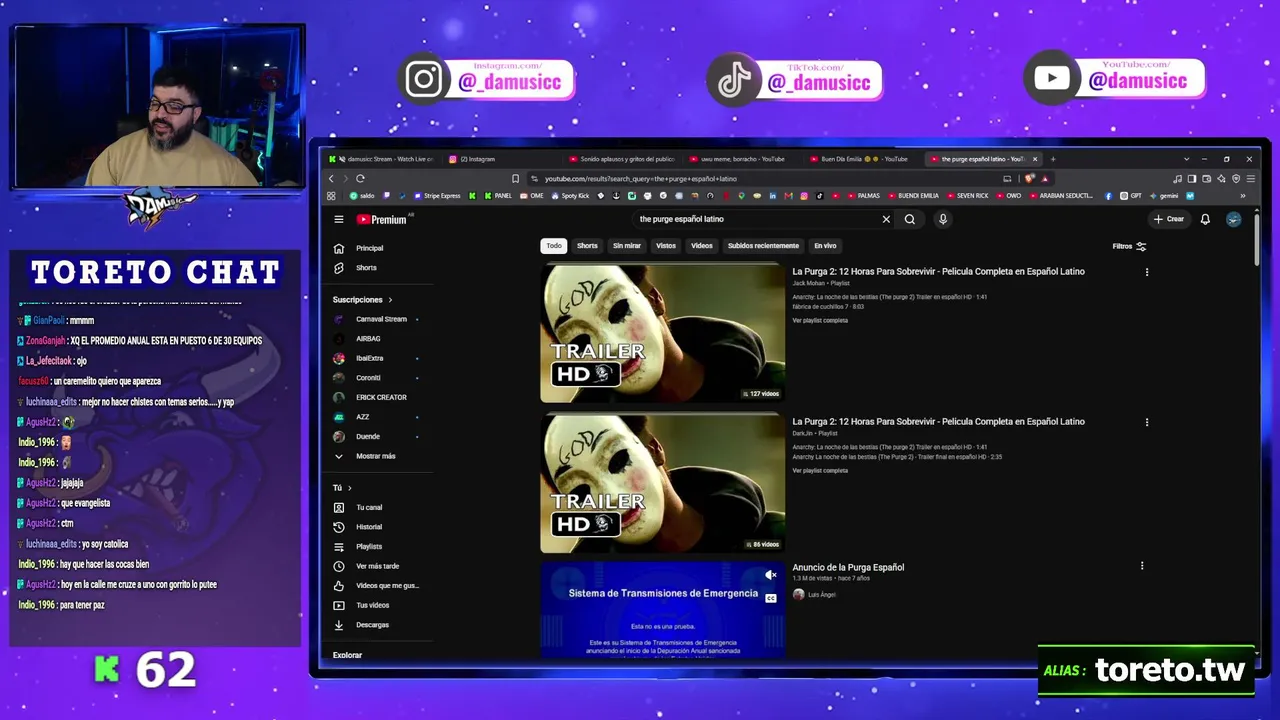This screenshot has width=1280, height=720.
Task: Open the Anuncio de la Purga Español title
Action: click(x=848, y=567)
